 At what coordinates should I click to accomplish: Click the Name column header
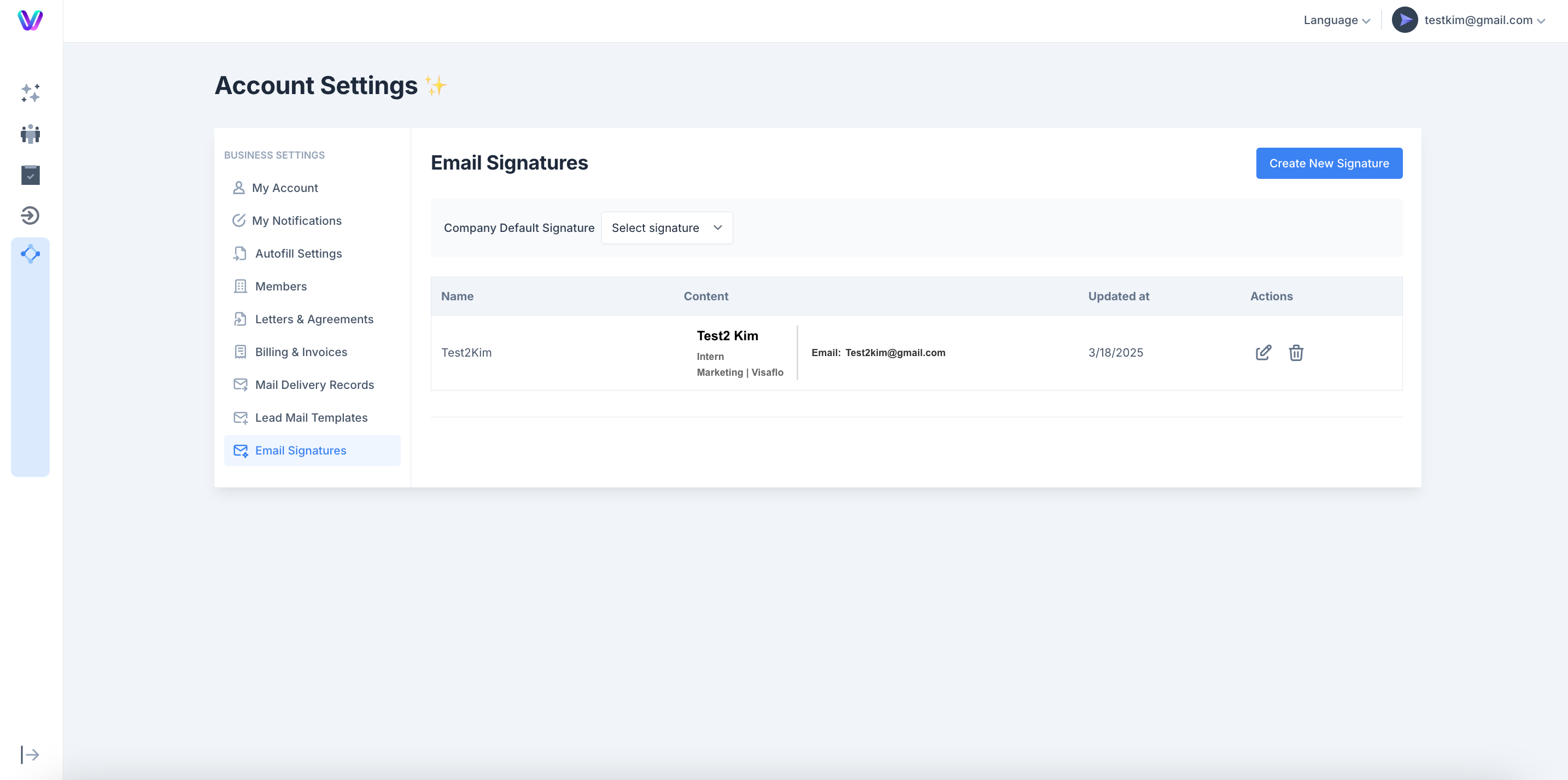[x=457, y=296]
